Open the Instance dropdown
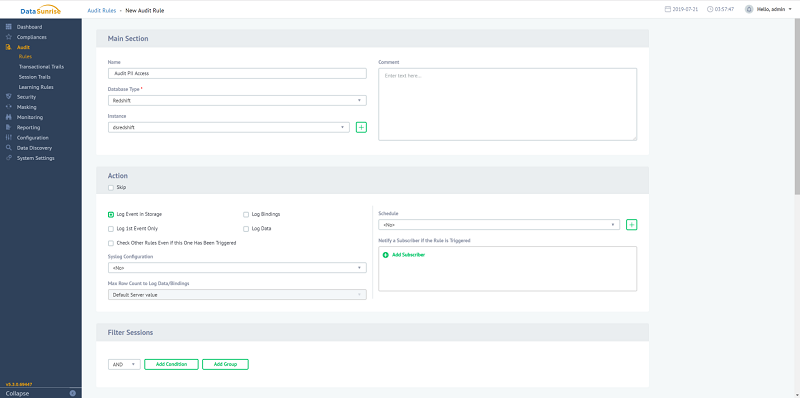 (229, 128)
